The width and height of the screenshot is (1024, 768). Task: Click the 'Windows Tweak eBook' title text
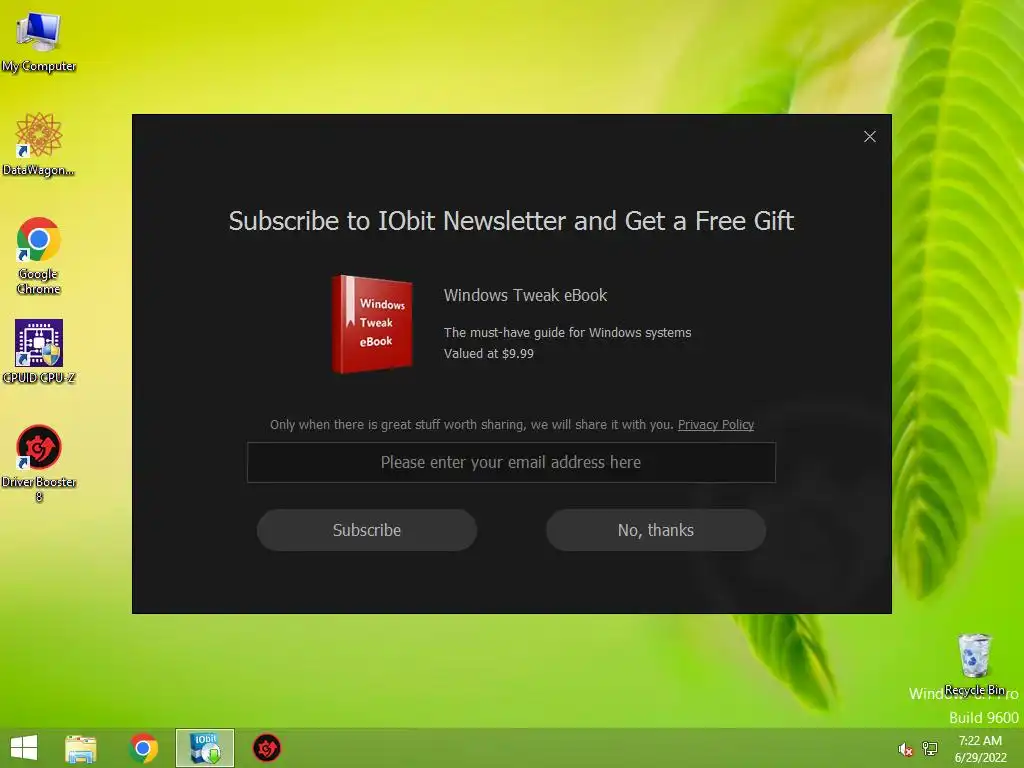point(525,295)
